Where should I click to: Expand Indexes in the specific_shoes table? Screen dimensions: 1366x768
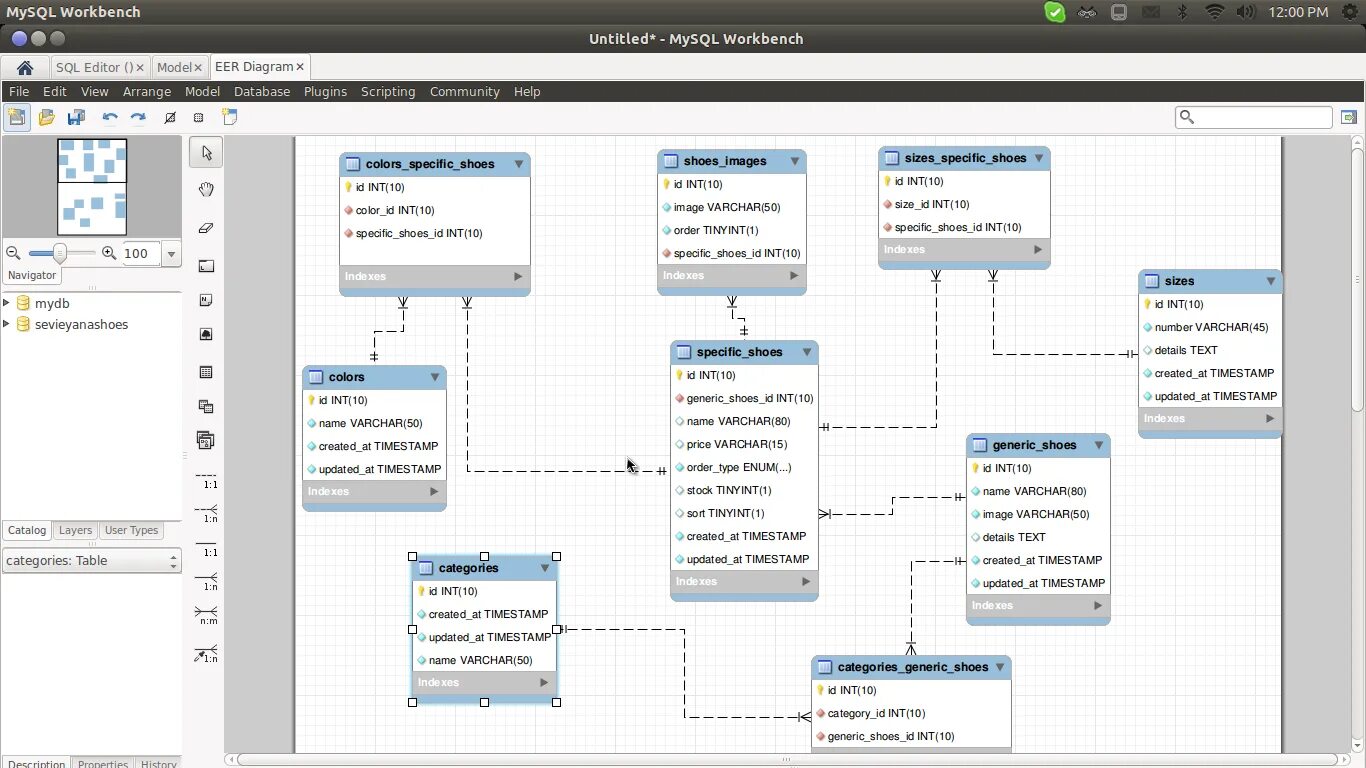click(x=806, y=581)
